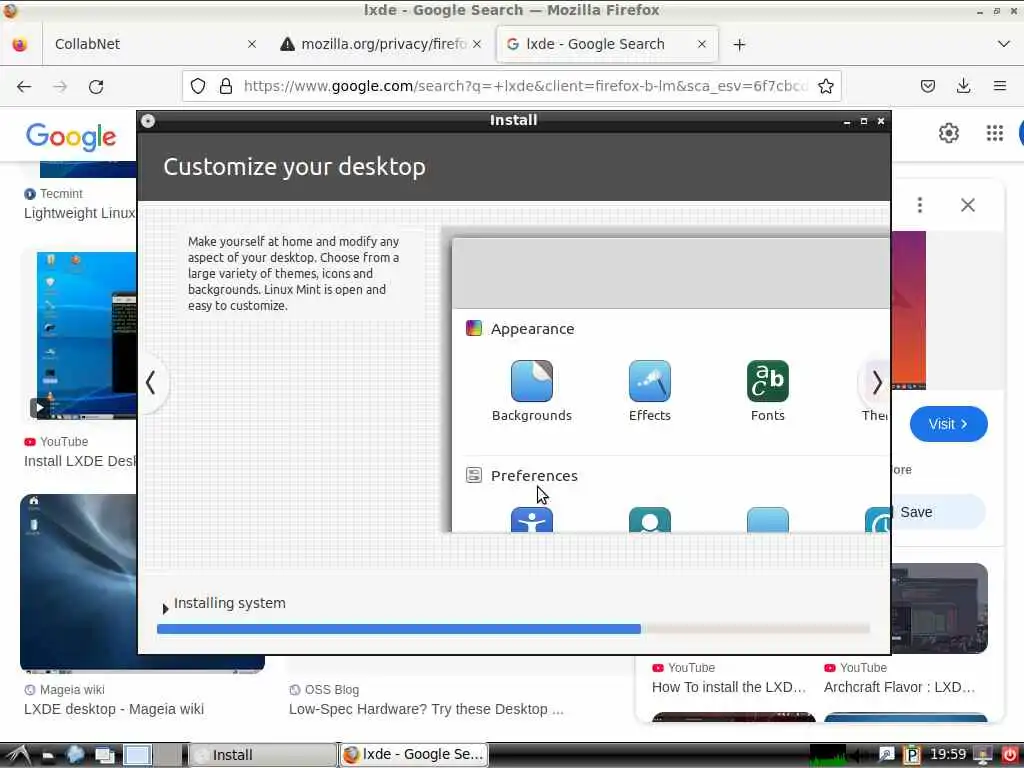Open the Archcraft Flavor : LXD… video
This screenshot has height=768, width=1024.
tap(899, 687)
